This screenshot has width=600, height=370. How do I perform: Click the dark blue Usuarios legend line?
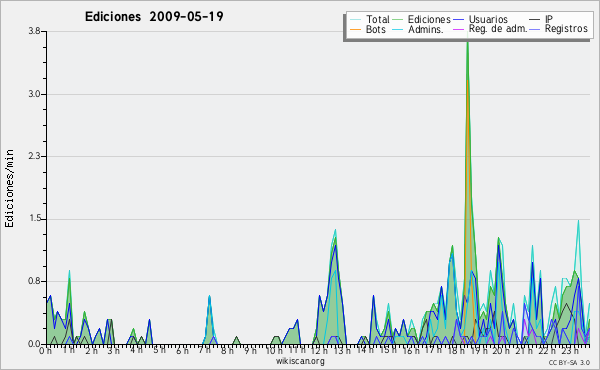tap(458, 20)
